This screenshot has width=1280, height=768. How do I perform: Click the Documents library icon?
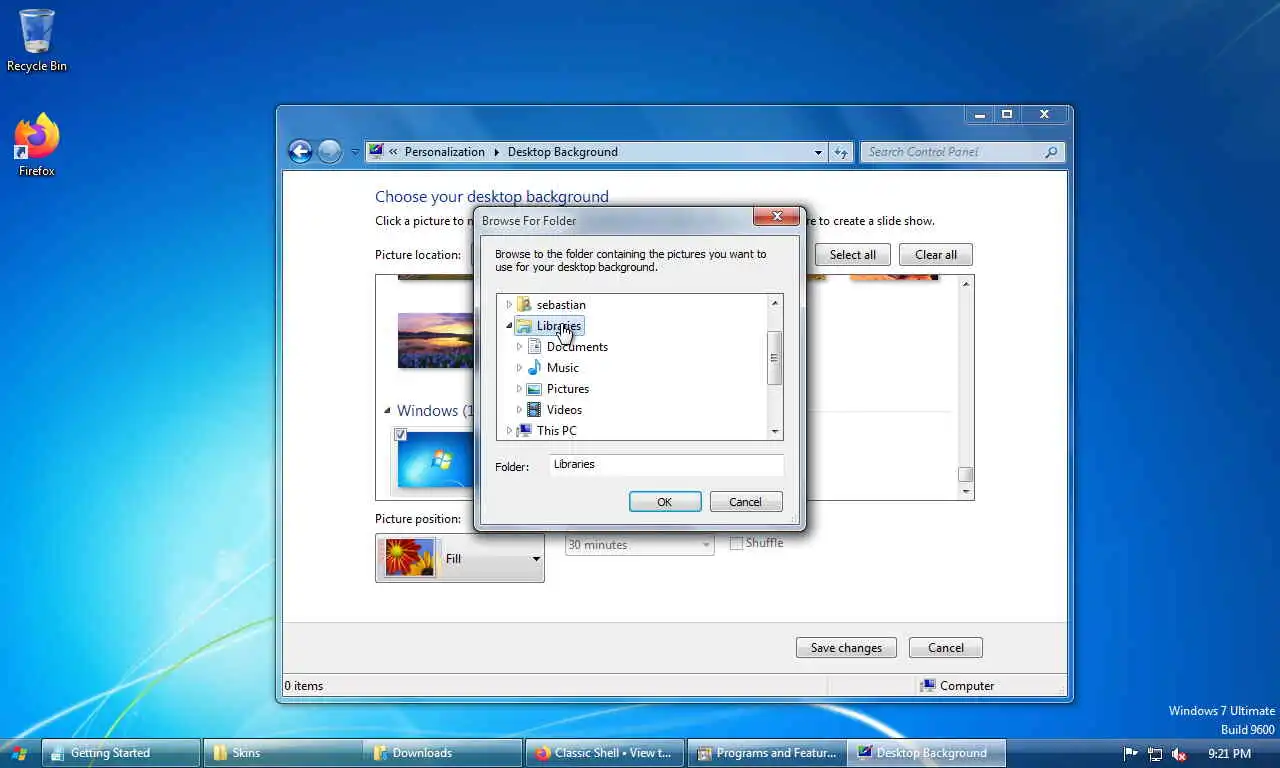tap(534, 346)
